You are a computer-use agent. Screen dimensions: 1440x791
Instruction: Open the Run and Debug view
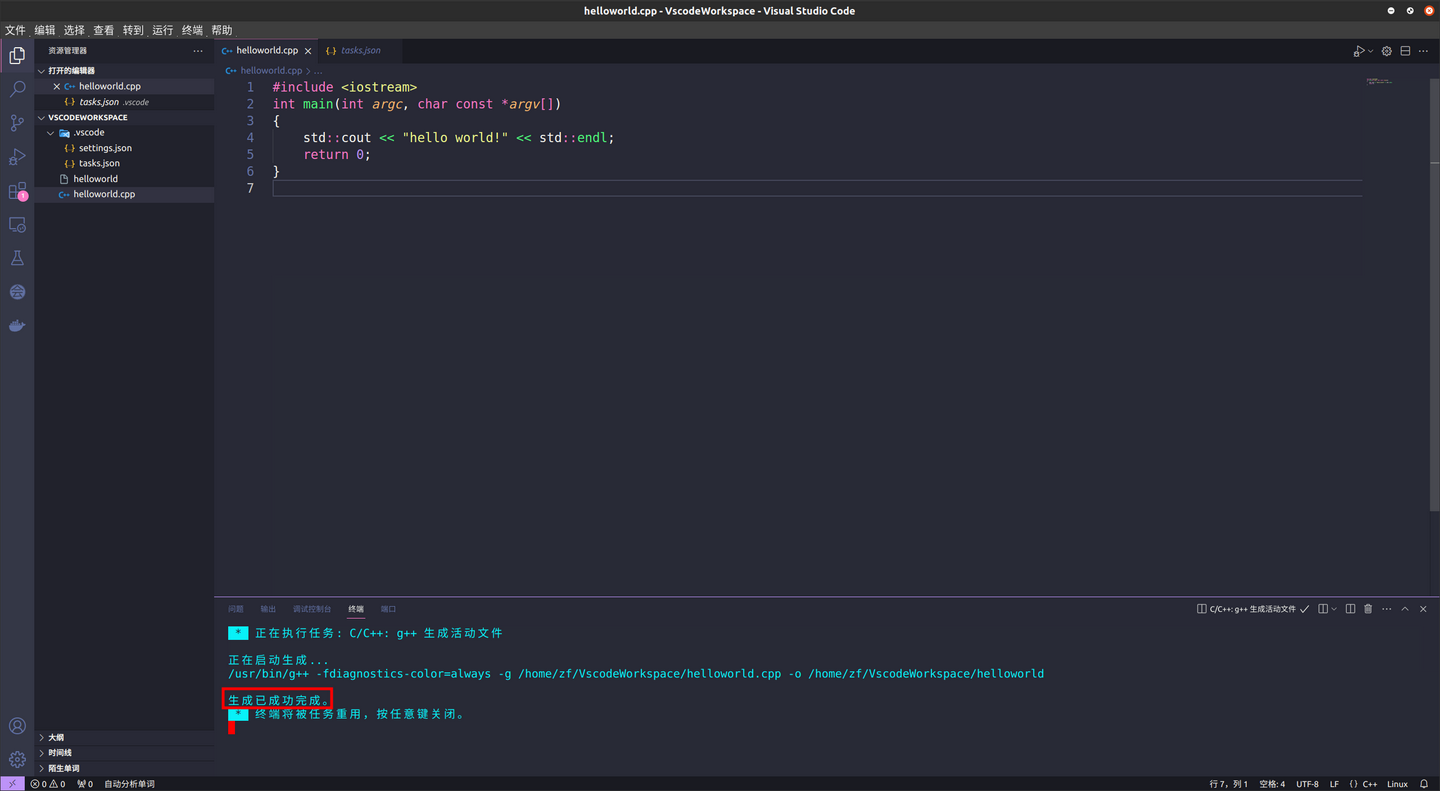click(16, 156)
